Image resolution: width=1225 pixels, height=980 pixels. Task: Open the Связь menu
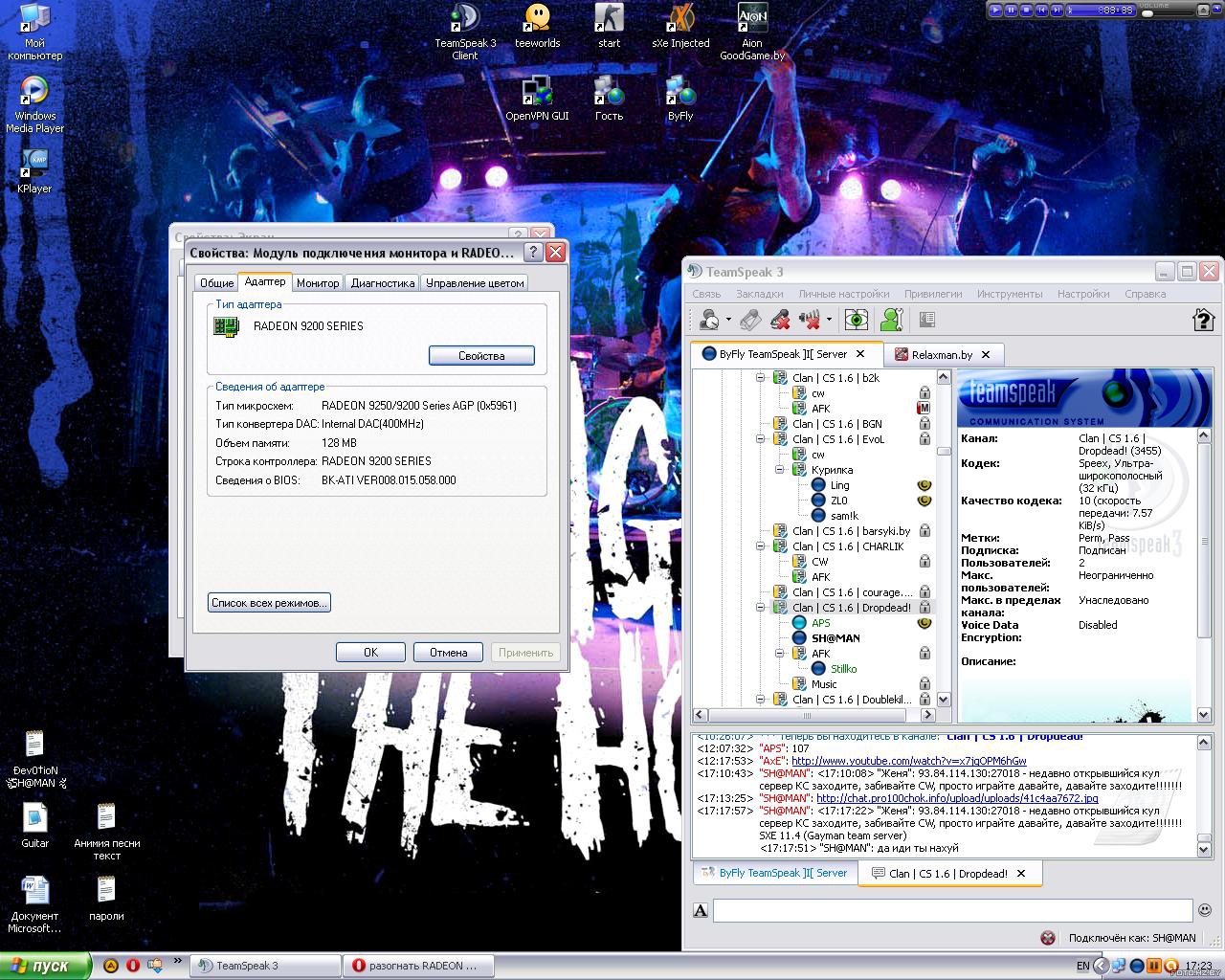pyautogui.click(x=706, y=294)
